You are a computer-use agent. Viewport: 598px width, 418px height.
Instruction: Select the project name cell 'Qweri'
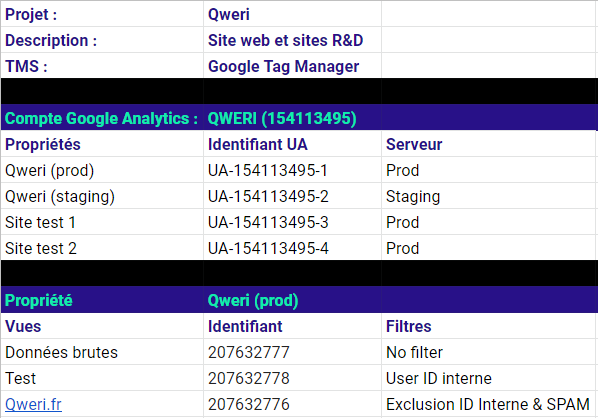tap(293, 14)
